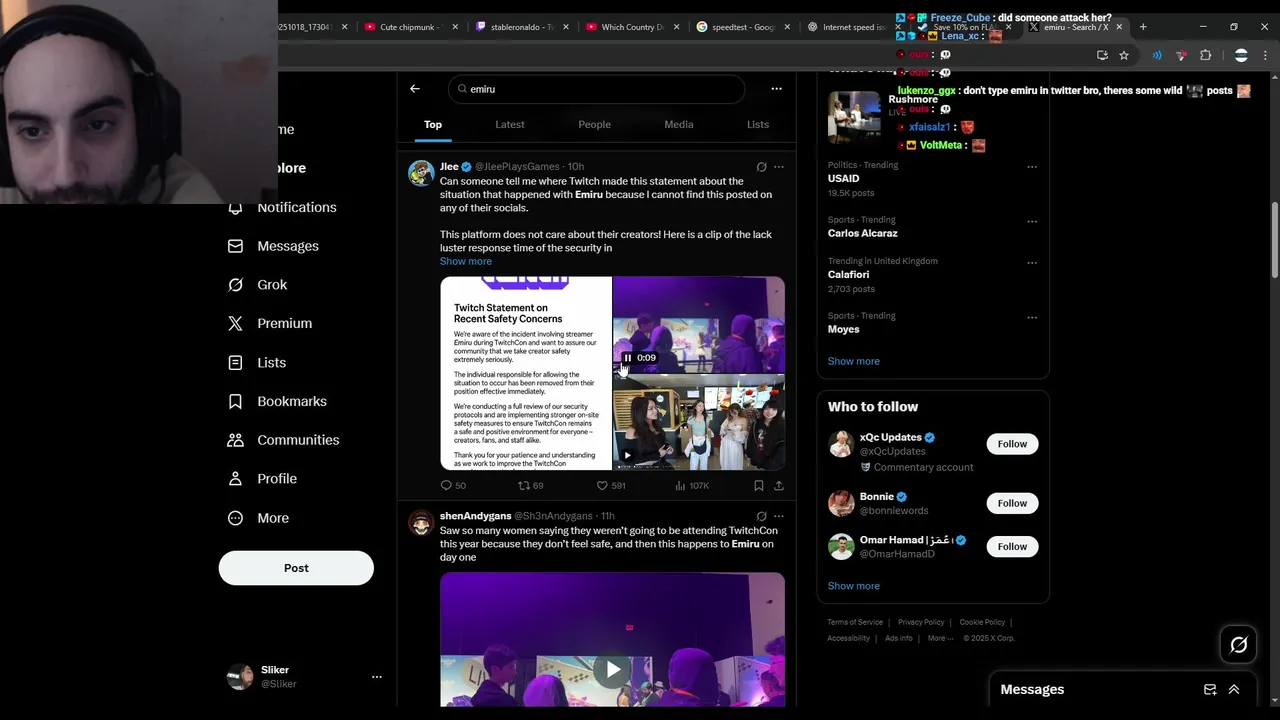The image size is (1280, 720).
Task: Show more accounts in Who to follow
Action: [854, 586]
